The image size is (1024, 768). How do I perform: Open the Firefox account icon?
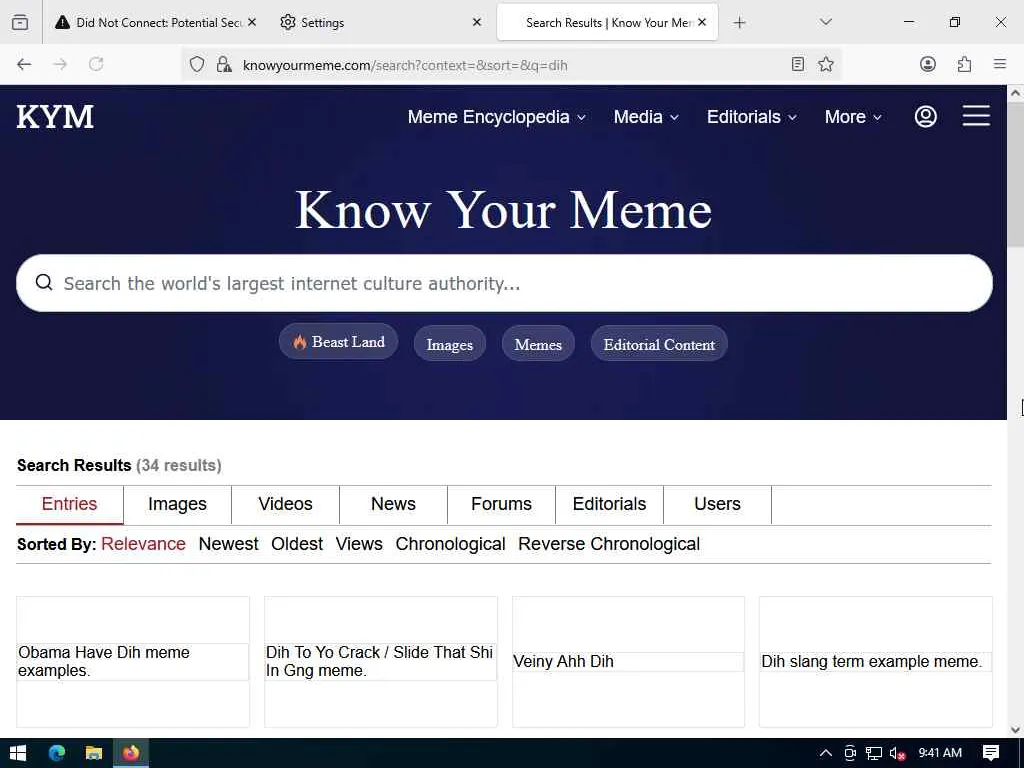point(927,64)
